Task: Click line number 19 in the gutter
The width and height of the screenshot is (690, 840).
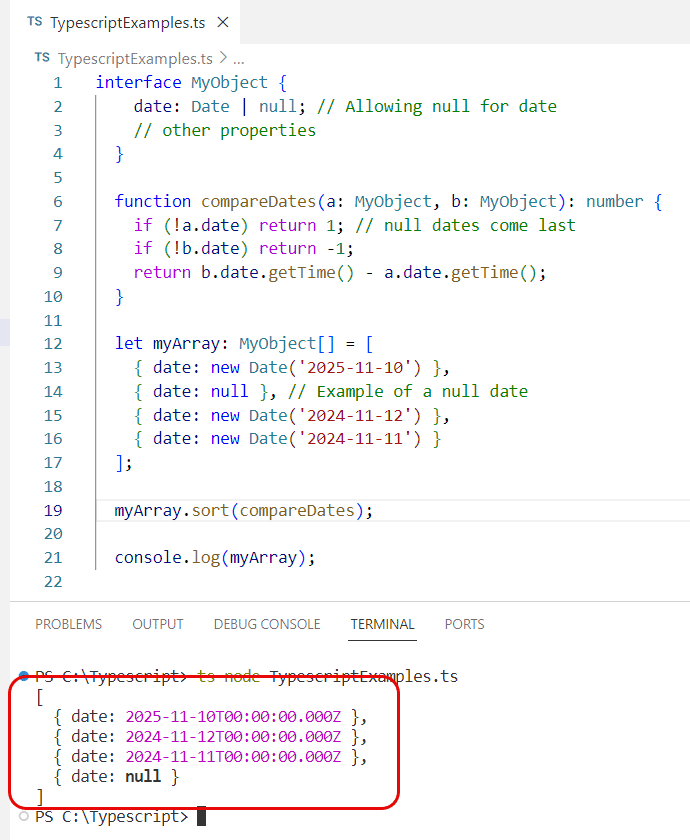Action: [x=53, y=511]
